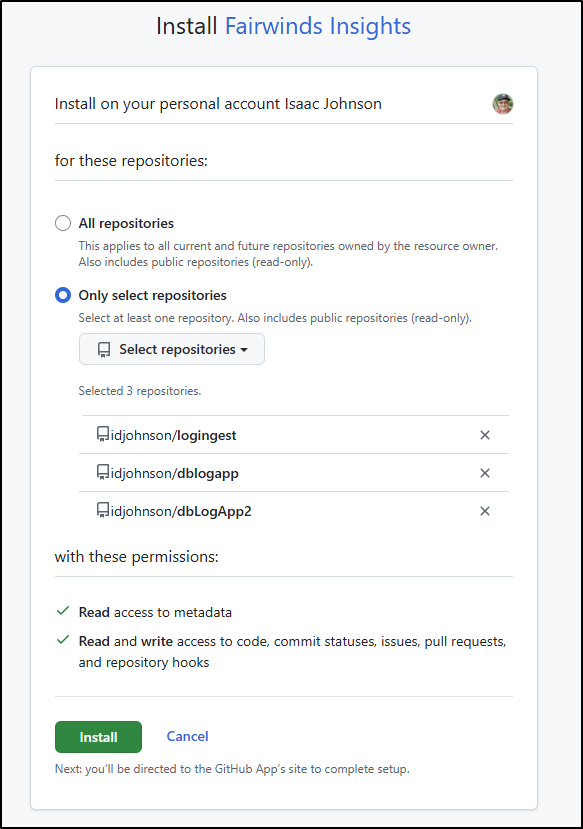Click the repo icon beside idjohnson/dbLogApp2
The height and width of the screenshot is (829, 583).
103,510
